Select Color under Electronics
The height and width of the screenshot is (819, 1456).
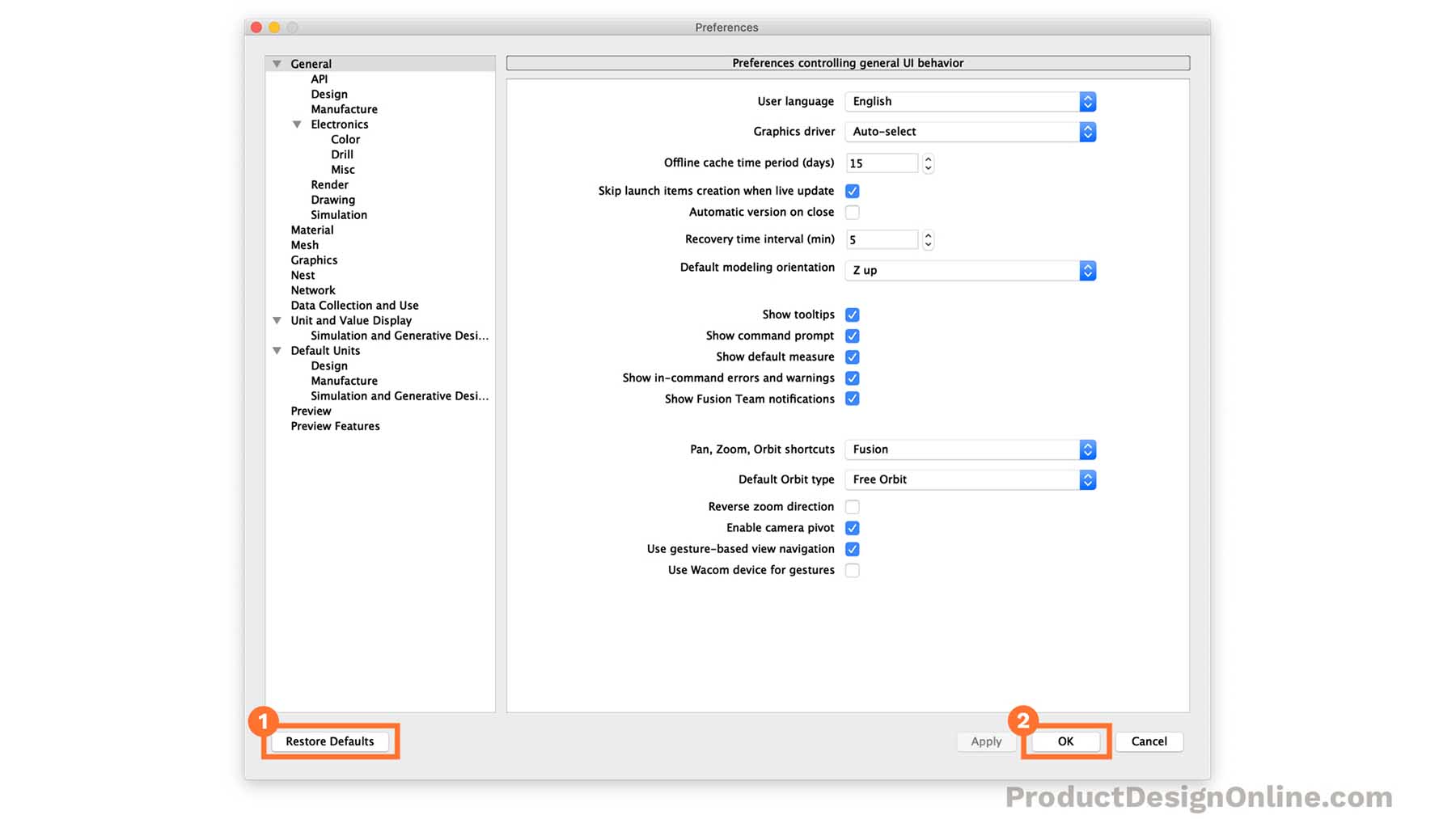pos(345,140)
